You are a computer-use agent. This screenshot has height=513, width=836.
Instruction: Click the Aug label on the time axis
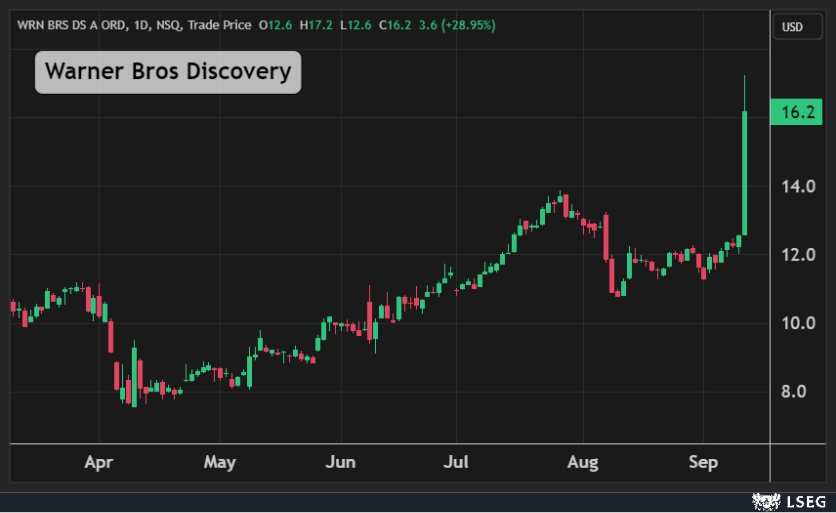582,462
